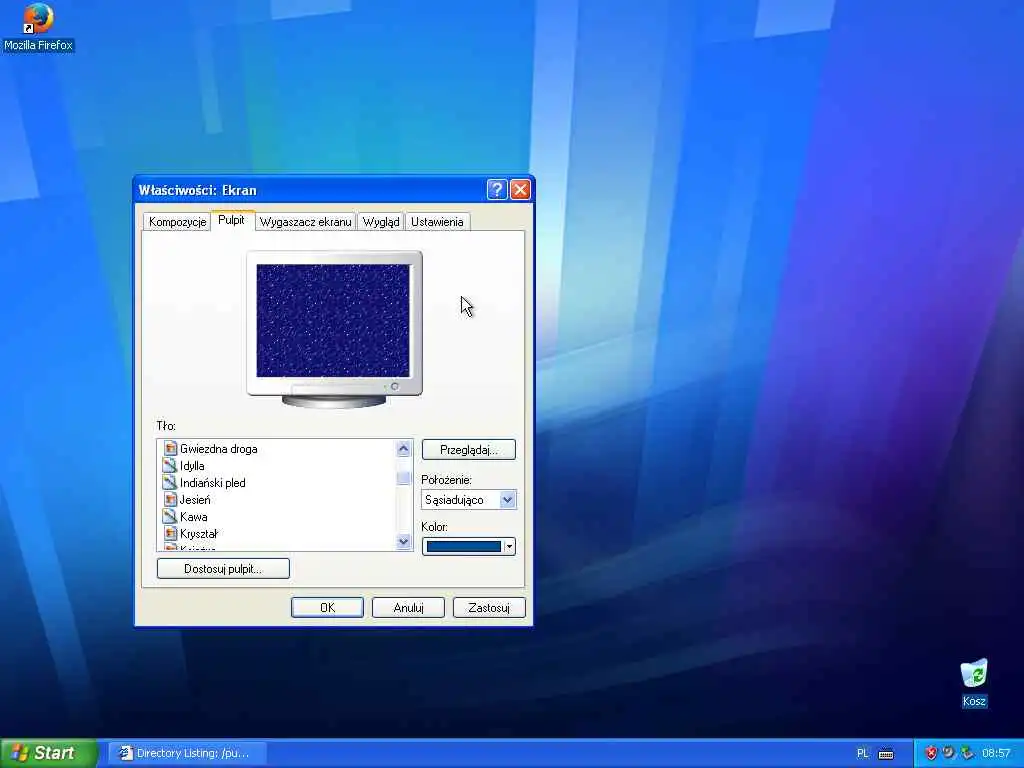Click the Indiański pled bitmap file icon
This screenshot has width=1024, height=768.
click(x=170, y=483)
